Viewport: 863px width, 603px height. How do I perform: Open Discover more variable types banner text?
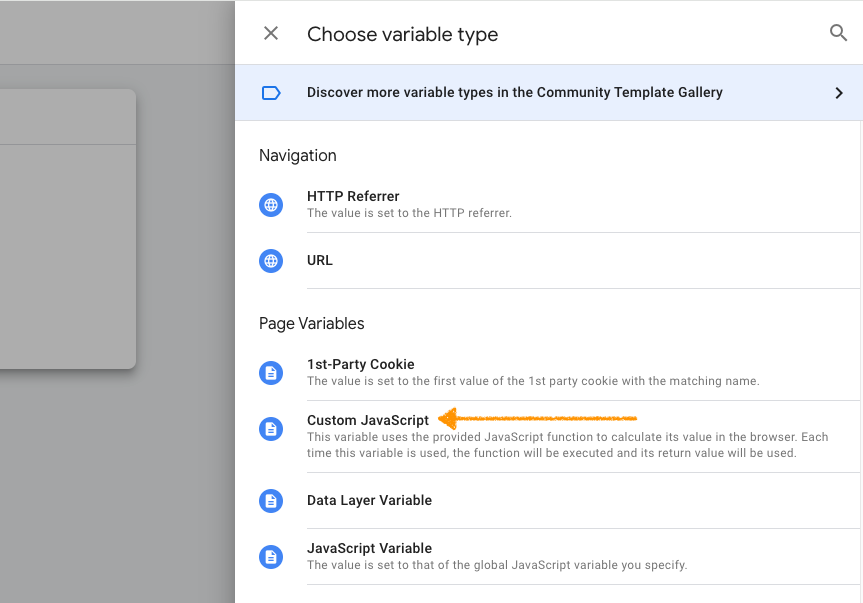click(x=514, y=92)
